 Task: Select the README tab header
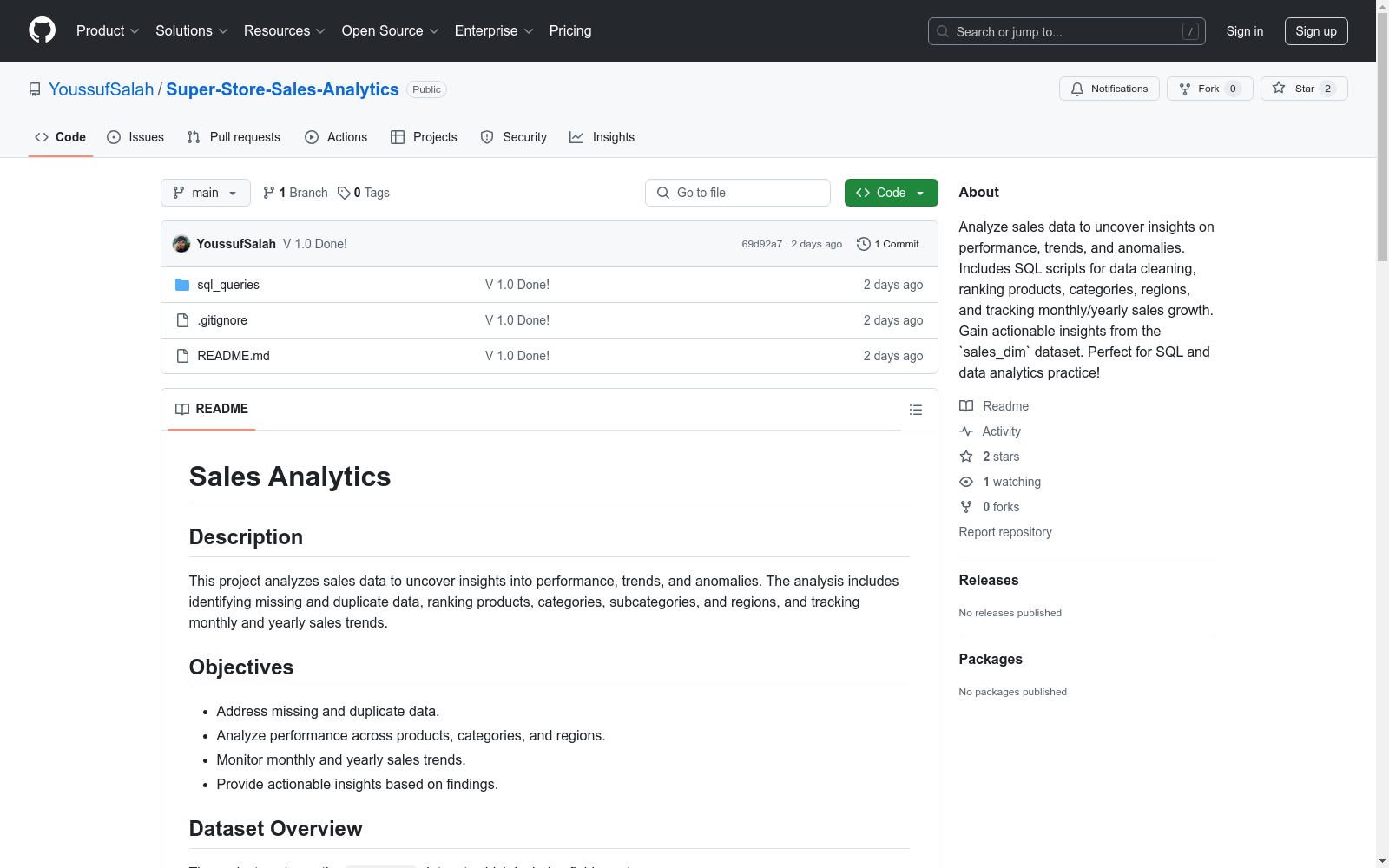pos(212,409)
